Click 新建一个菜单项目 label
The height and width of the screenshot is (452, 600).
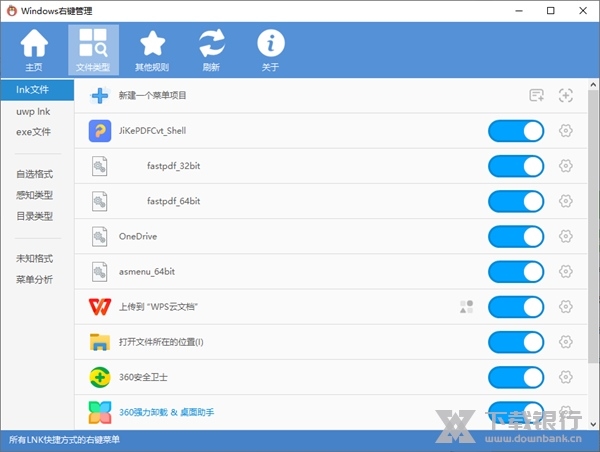tap(152, 95)
